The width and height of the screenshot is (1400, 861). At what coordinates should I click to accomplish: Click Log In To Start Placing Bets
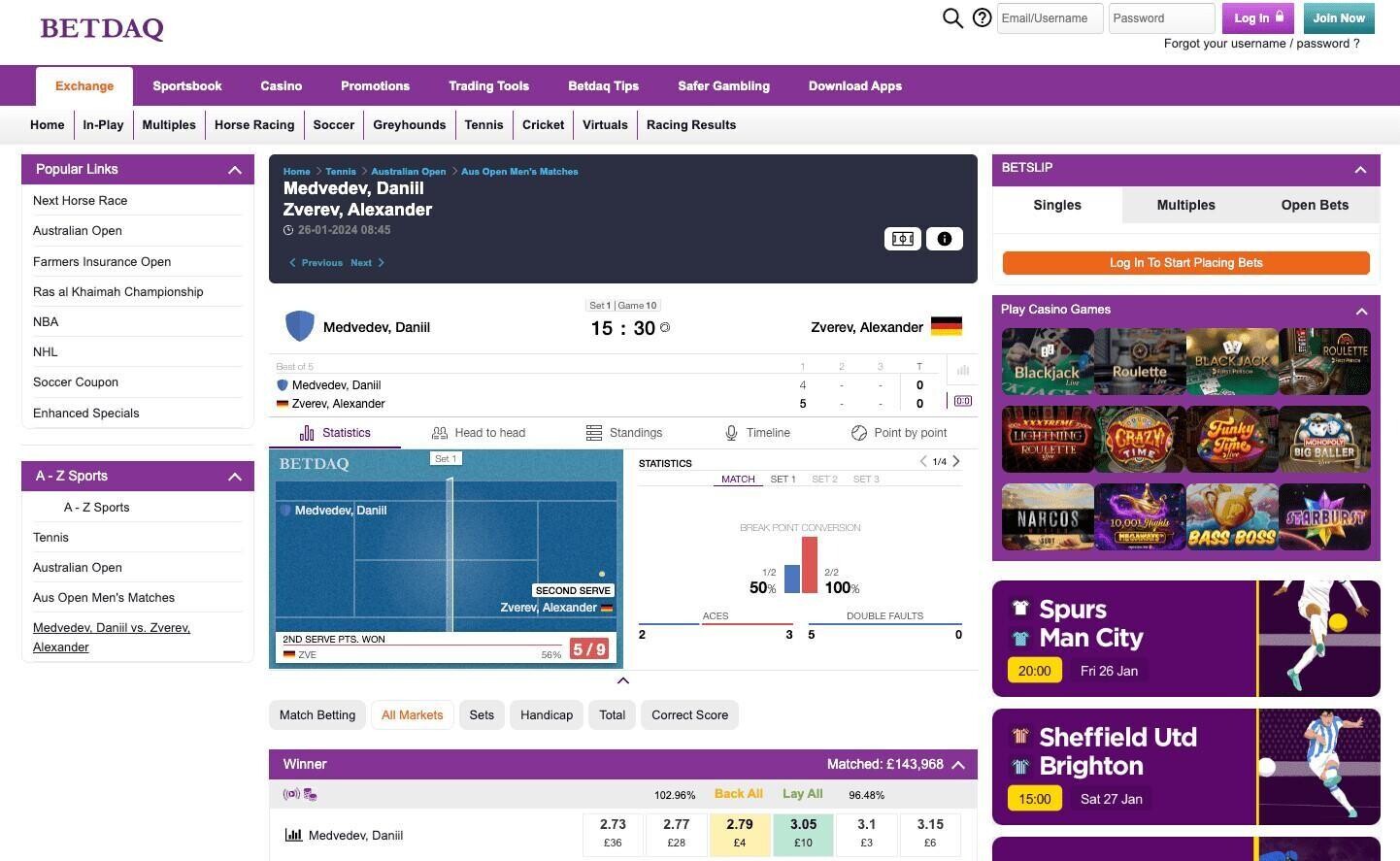pyautogui.click(x=1185, y=263)
